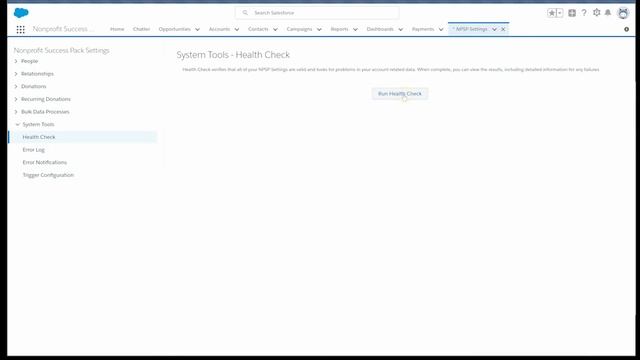
Task: Expand the Campaigns tab dropdown arrow
Action: pos(319,29)
